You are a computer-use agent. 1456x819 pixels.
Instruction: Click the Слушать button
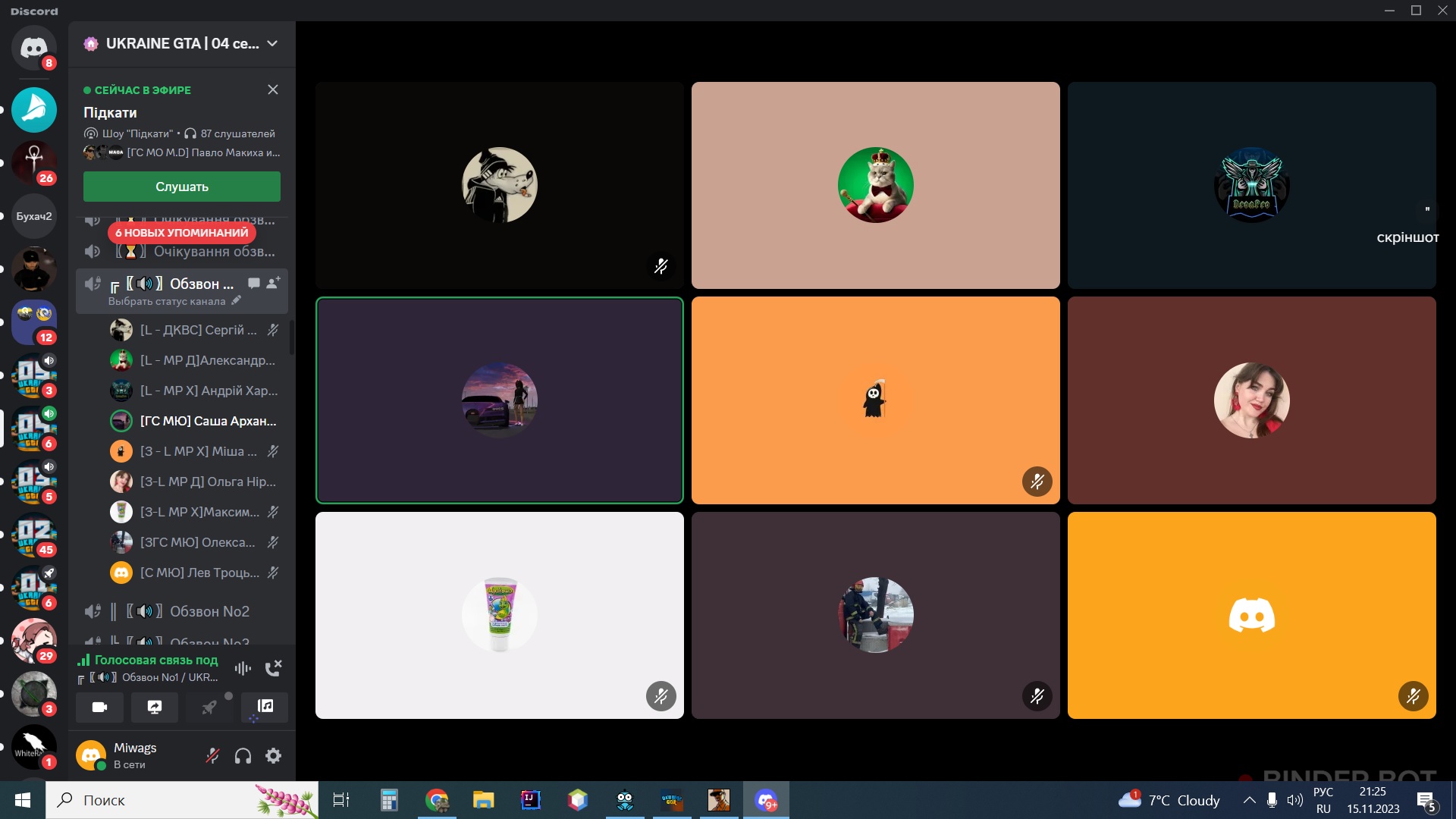coord(182,187)
